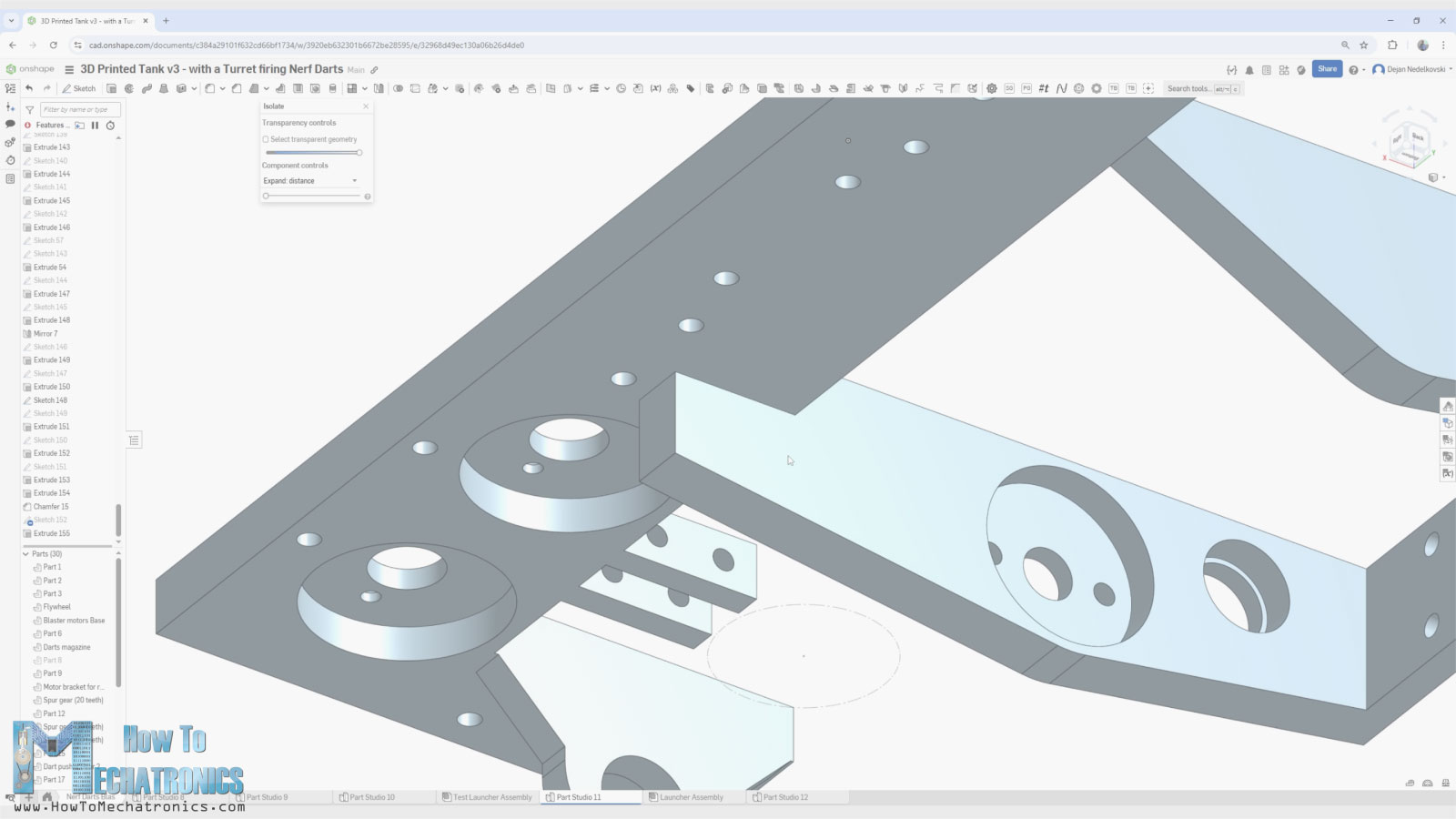Image resolution: width=1456 pixels, height=819 pixels.
Task: Click the Filter by name or type field
Action: pyautogui.click(x=80, y=109)
